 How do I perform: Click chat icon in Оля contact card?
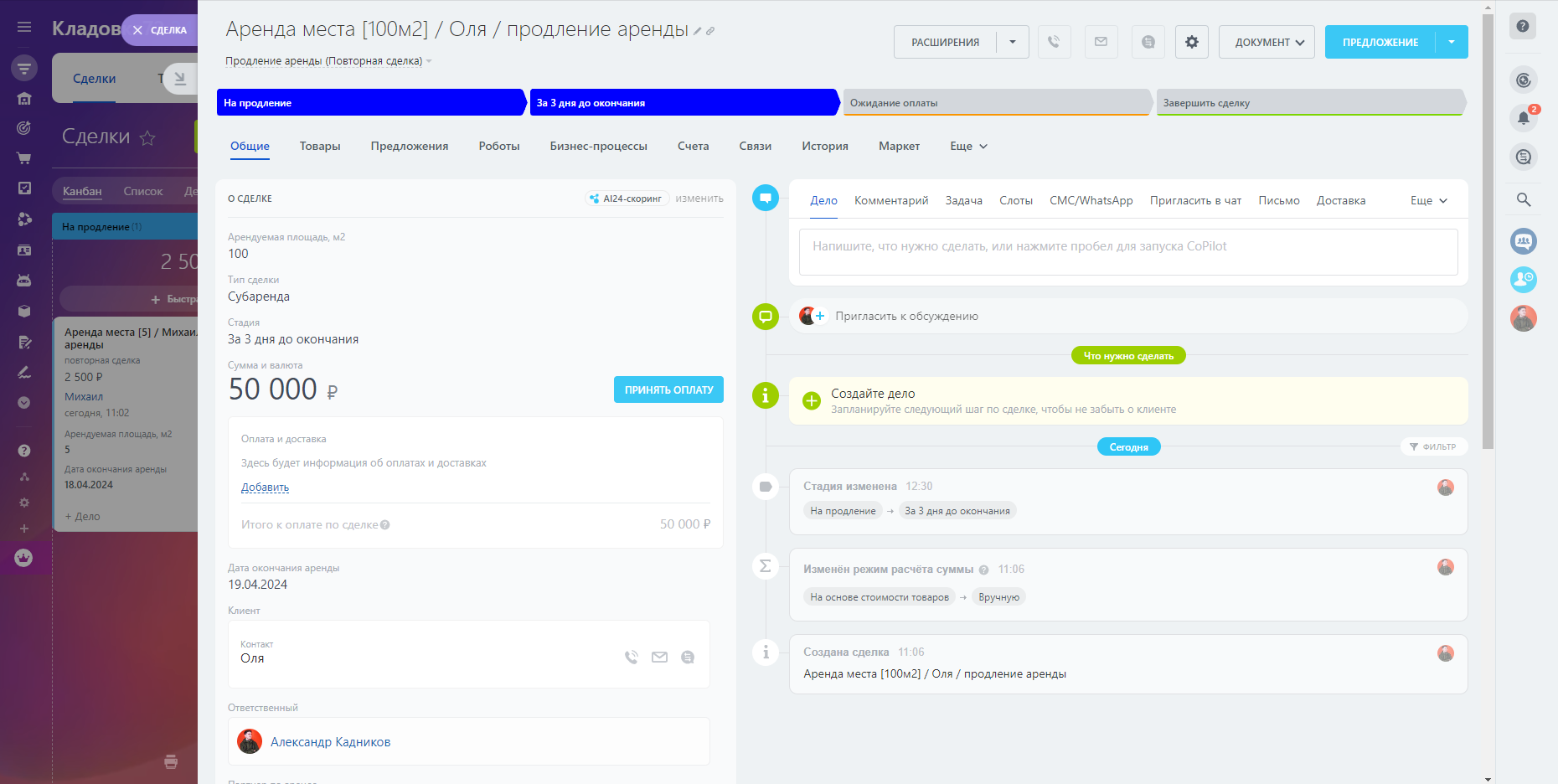click(688, 658)
